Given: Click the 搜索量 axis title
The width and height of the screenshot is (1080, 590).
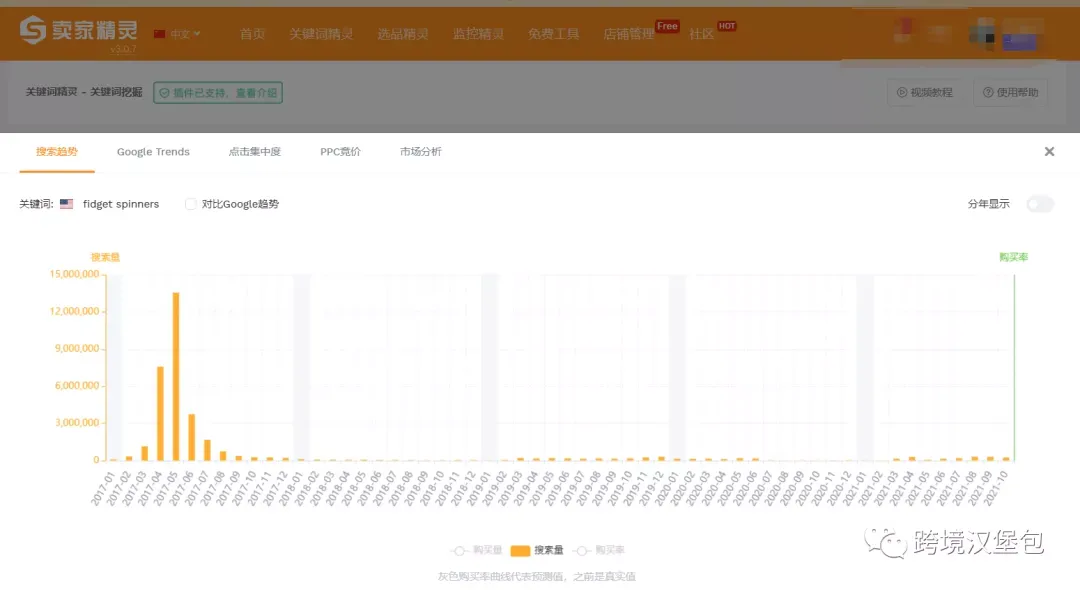Looking at the screenshot, I should tap(105, 257).
